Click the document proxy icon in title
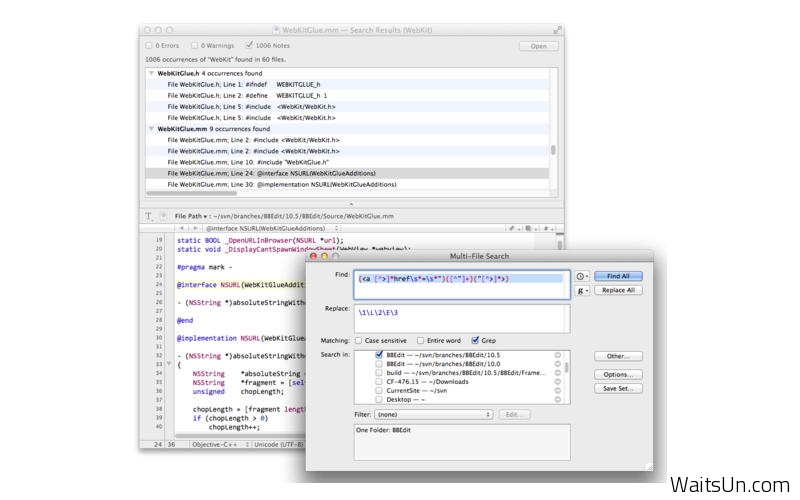The width and height of the screenshot is (800, 500). pyautogui.click(x=276, y=30)
